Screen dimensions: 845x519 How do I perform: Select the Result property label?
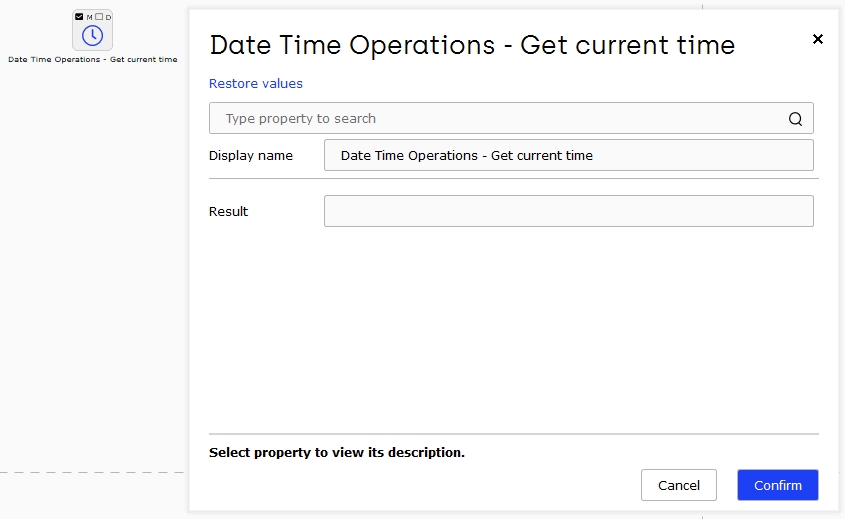(228, 211)
